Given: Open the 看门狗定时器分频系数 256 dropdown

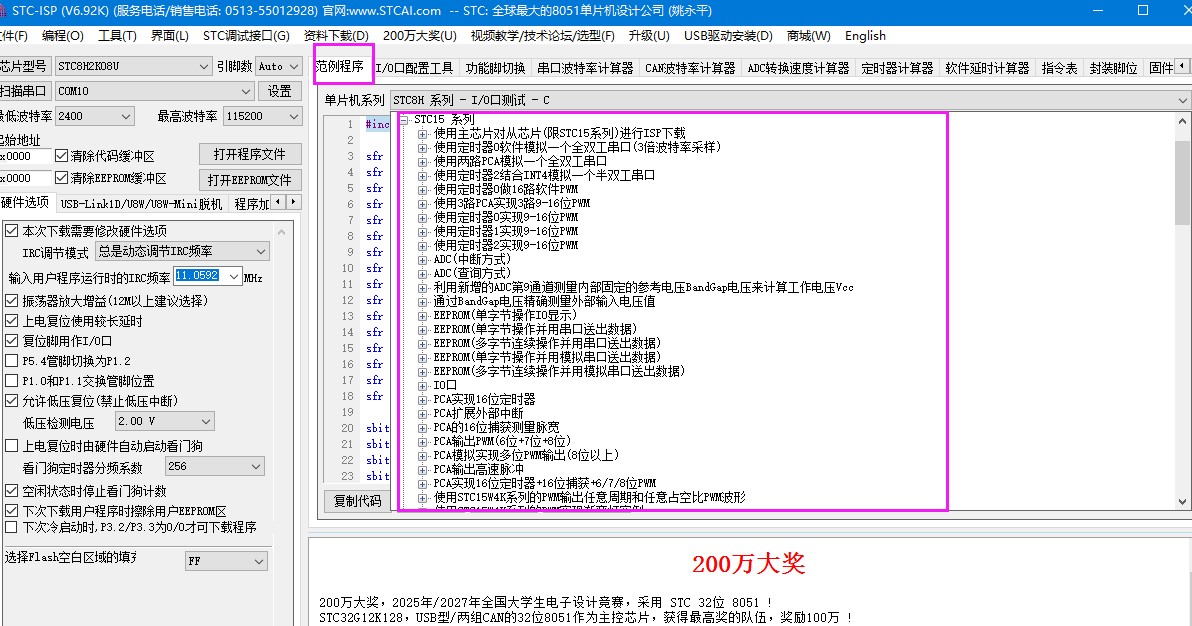Looking at the screenshot, I should click(214, 466).
